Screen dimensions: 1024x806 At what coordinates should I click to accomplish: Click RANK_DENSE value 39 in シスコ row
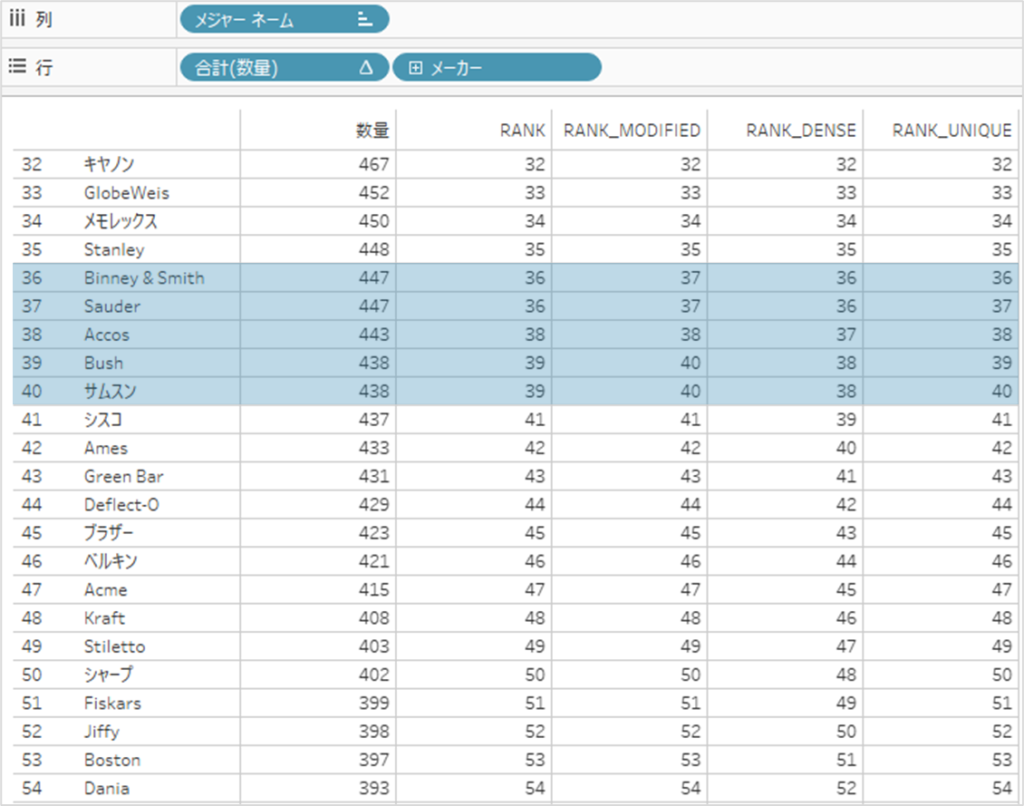click(x=846, y=419)
